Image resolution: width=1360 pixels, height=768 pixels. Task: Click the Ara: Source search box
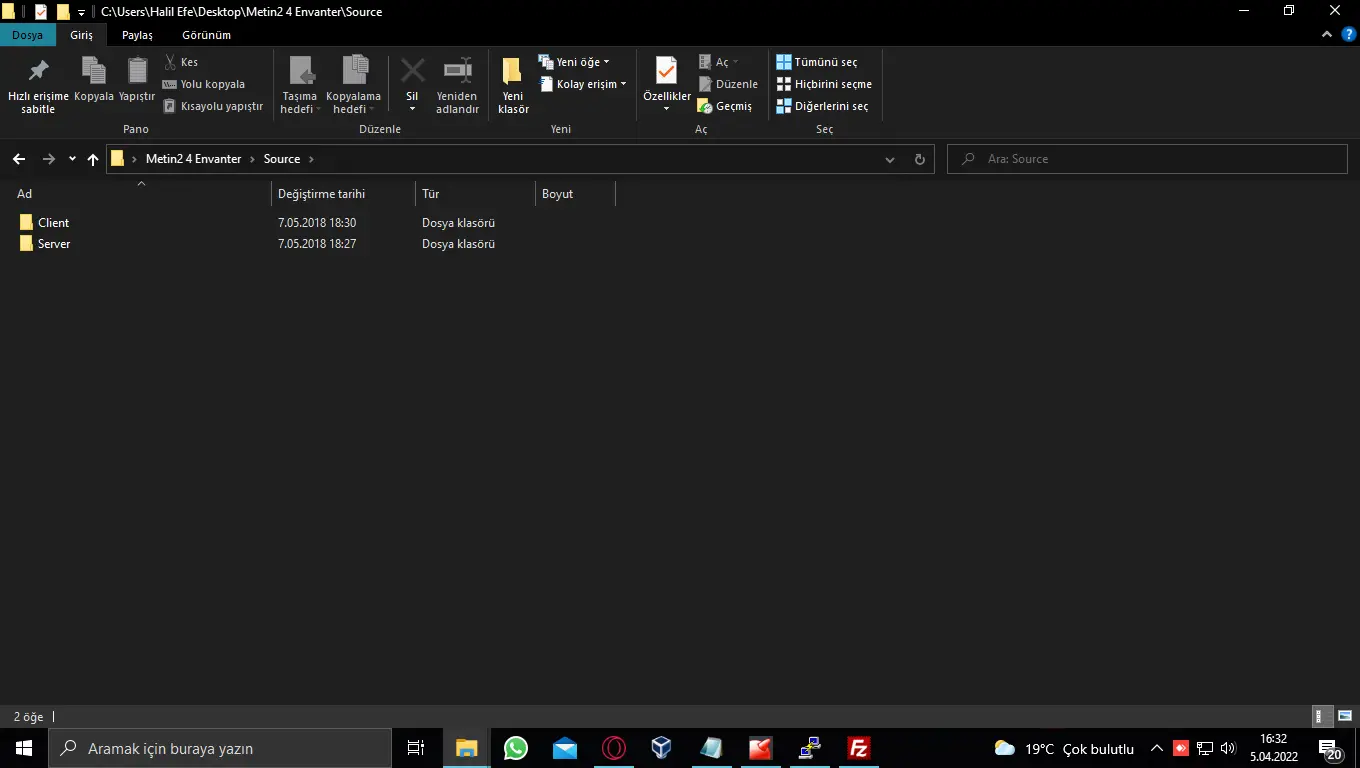pyautogui.click(x=1150, y=159)
